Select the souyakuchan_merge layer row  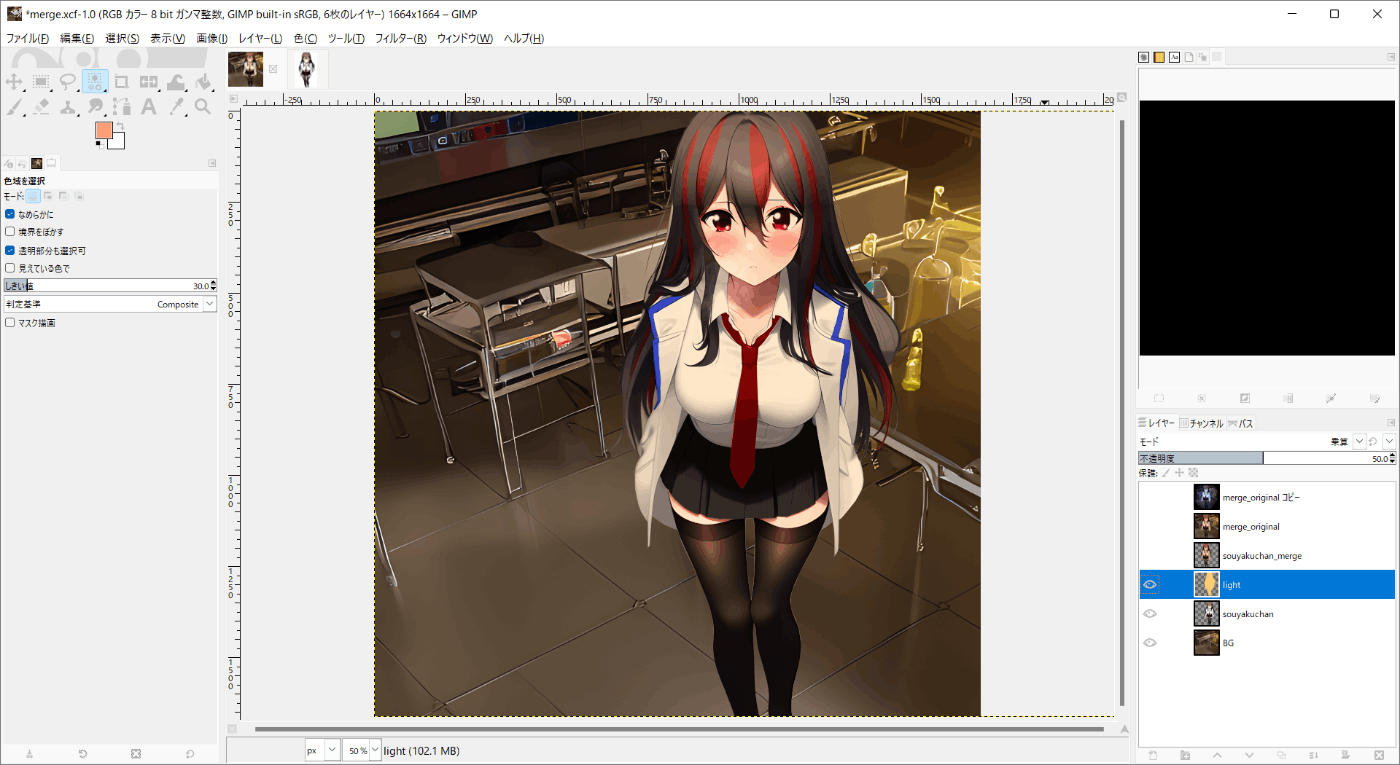pyautogui.click(x=1267, y=555)
